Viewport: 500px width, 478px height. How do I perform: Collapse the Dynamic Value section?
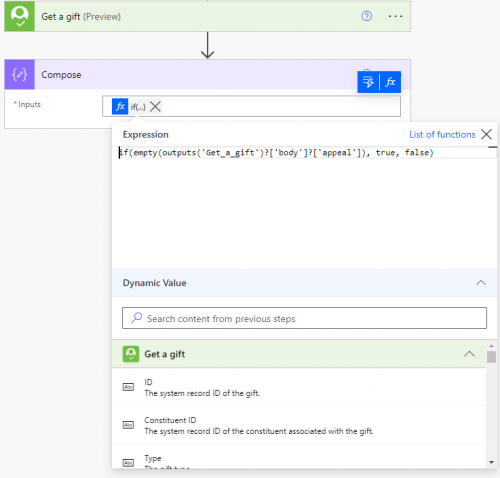pos(481,283)
